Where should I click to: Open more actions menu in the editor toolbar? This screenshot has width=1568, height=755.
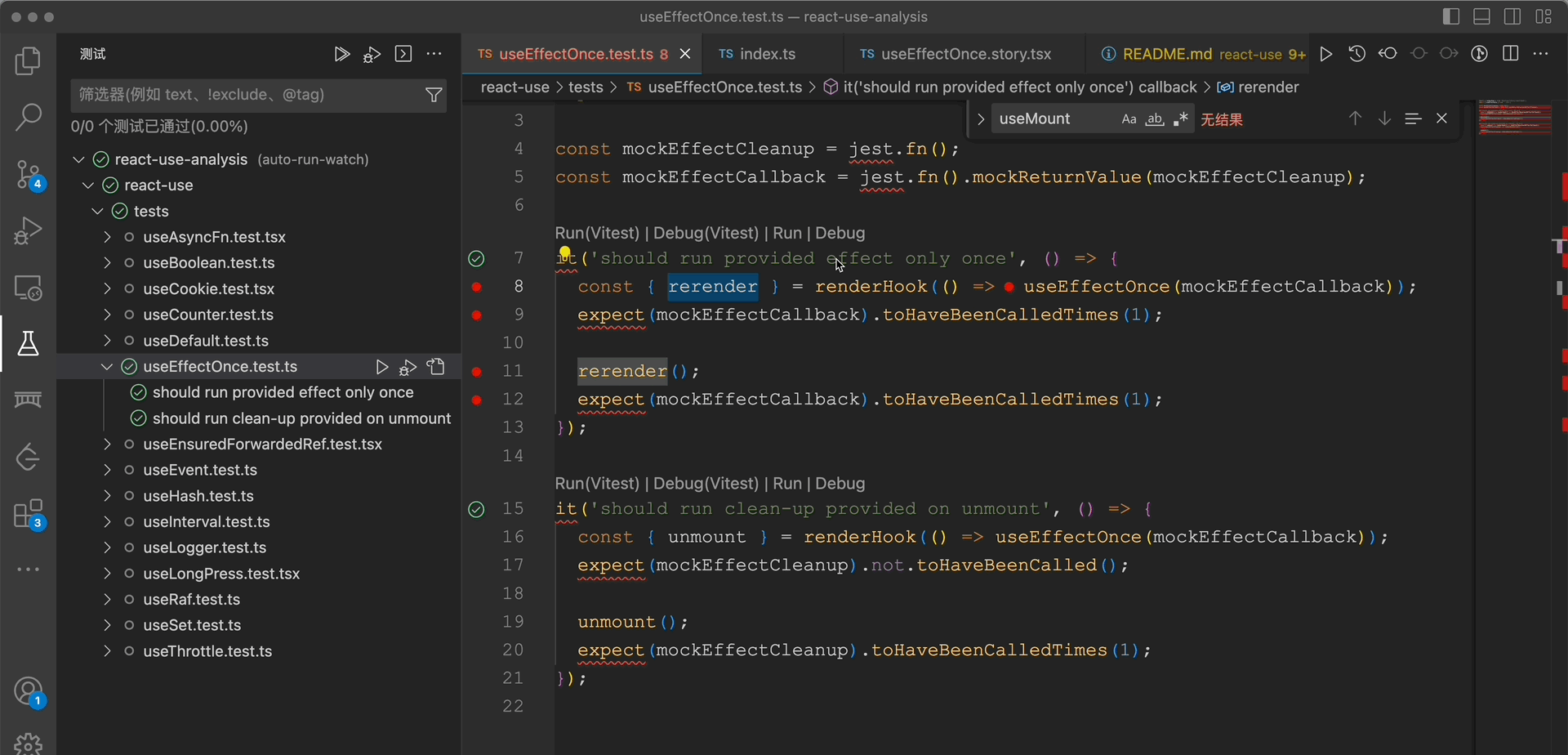click(x=1541, y=54)
